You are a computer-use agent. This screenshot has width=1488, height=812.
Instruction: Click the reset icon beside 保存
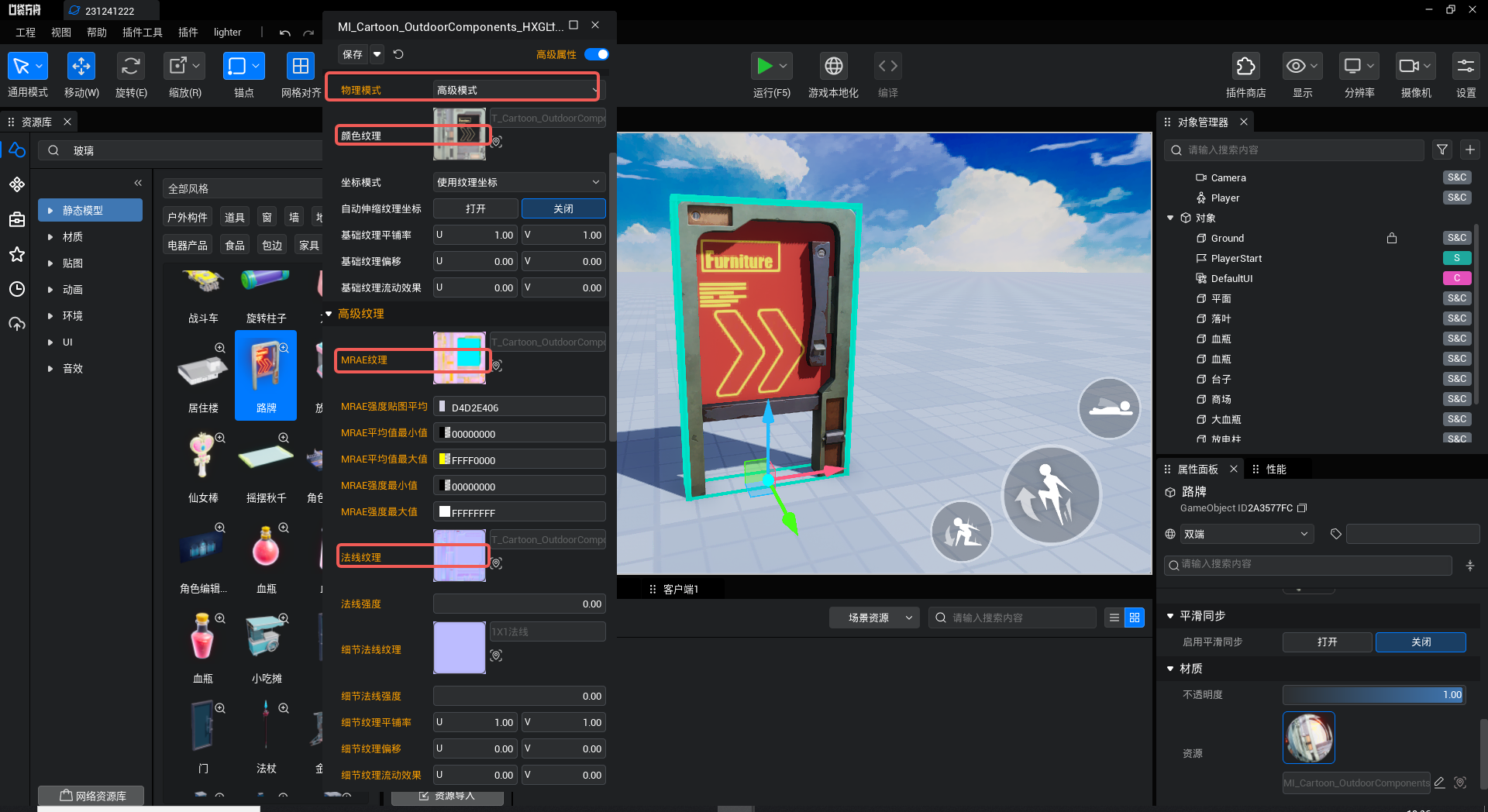click(x=398, y=54)
